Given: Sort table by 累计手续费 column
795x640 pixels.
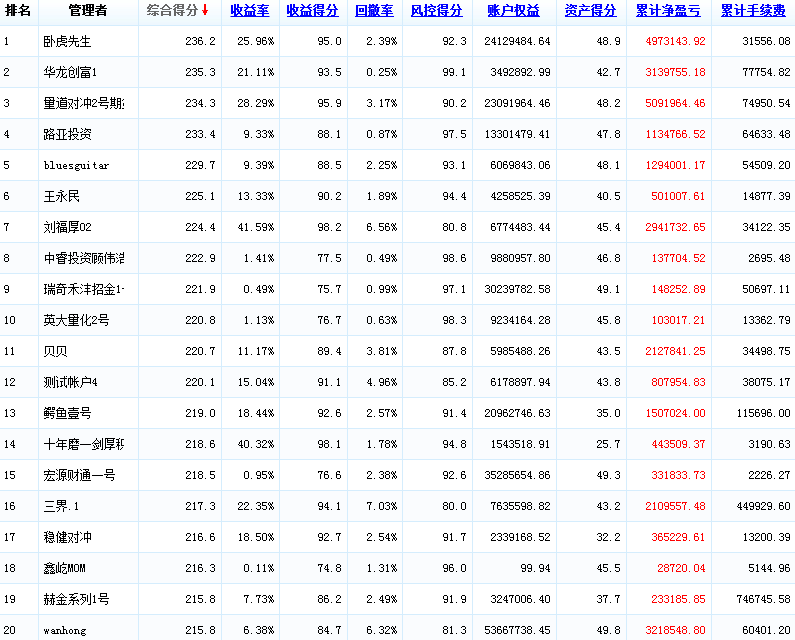Looking at the screenshot, I should point(753,11).
